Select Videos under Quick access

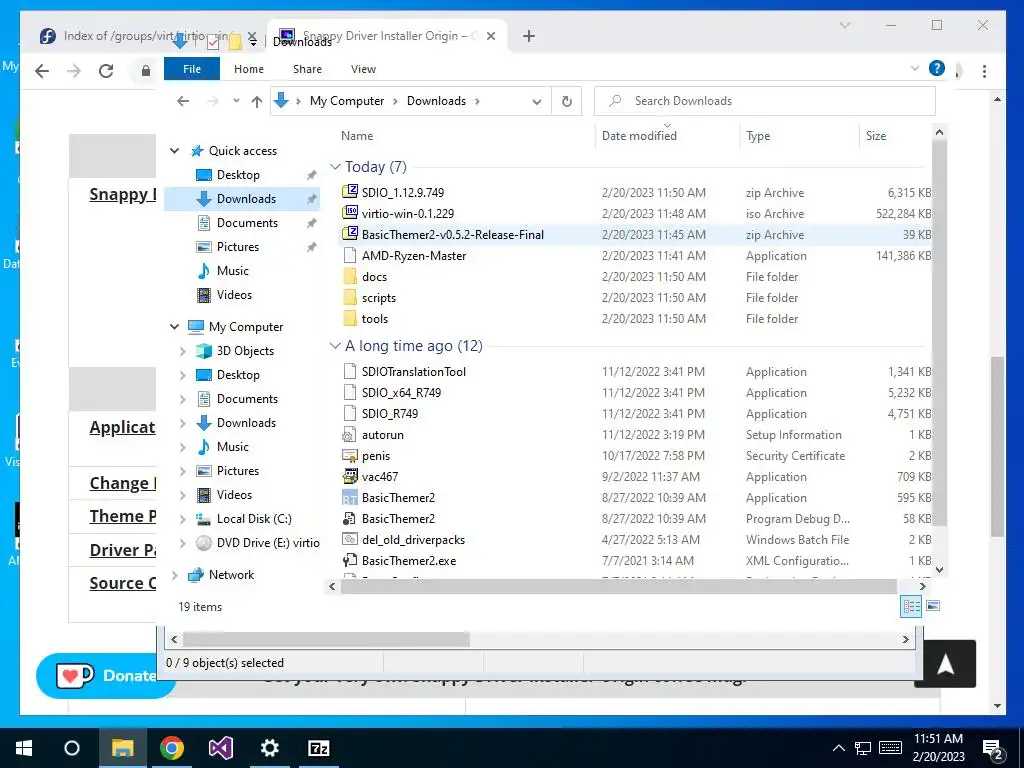[234, 295]
